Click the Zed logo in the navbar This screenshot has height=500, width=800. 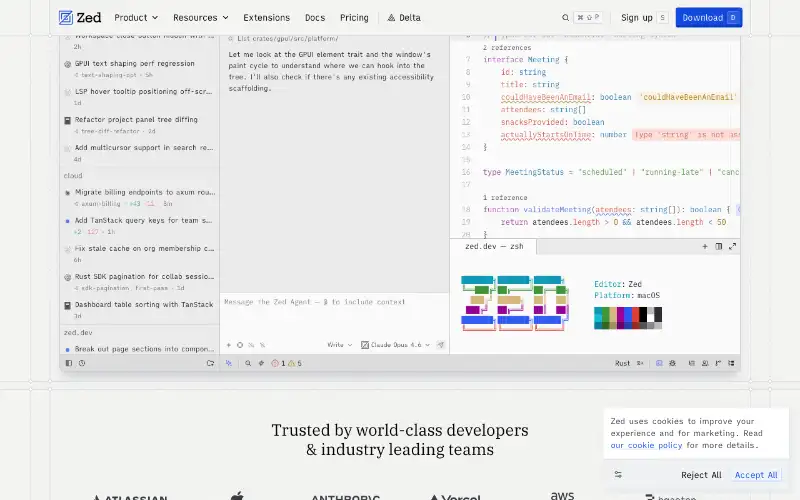click(80, 18)
